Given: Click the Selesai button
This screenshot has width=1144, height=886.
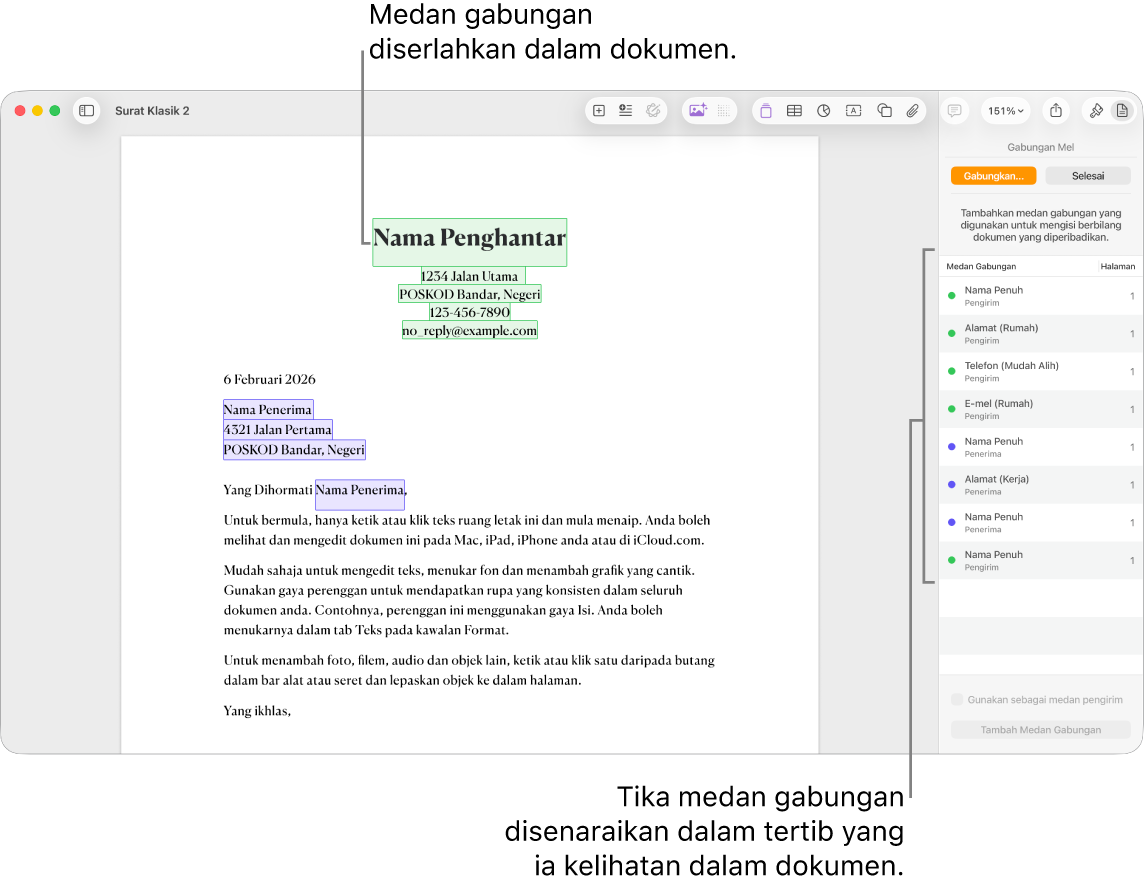Looking at the screenshot, I should pyautogui.click(x=1088, y=176).
